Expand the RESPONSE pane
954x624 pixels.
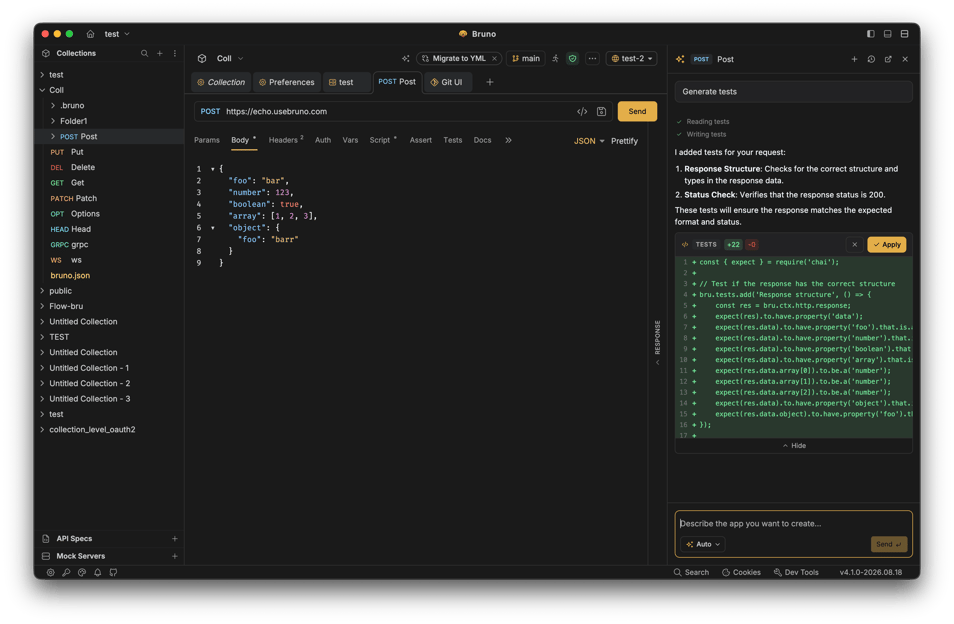tap(657, 343)
